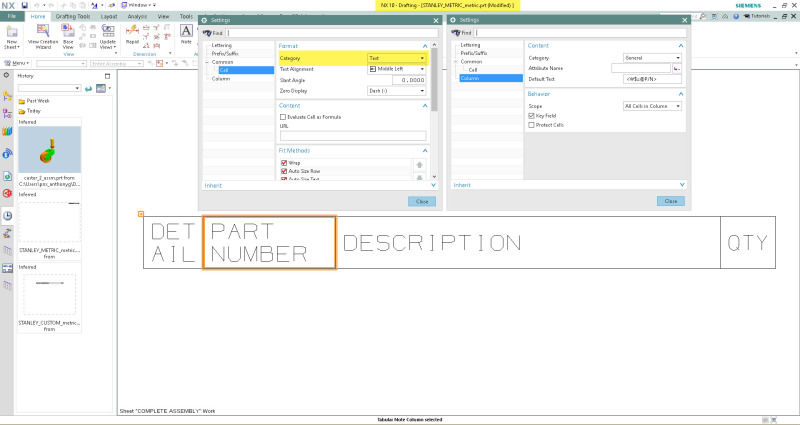Open the Category dropdown showing General
This screenshot has width=800, height=425.
tap(653, 58)
